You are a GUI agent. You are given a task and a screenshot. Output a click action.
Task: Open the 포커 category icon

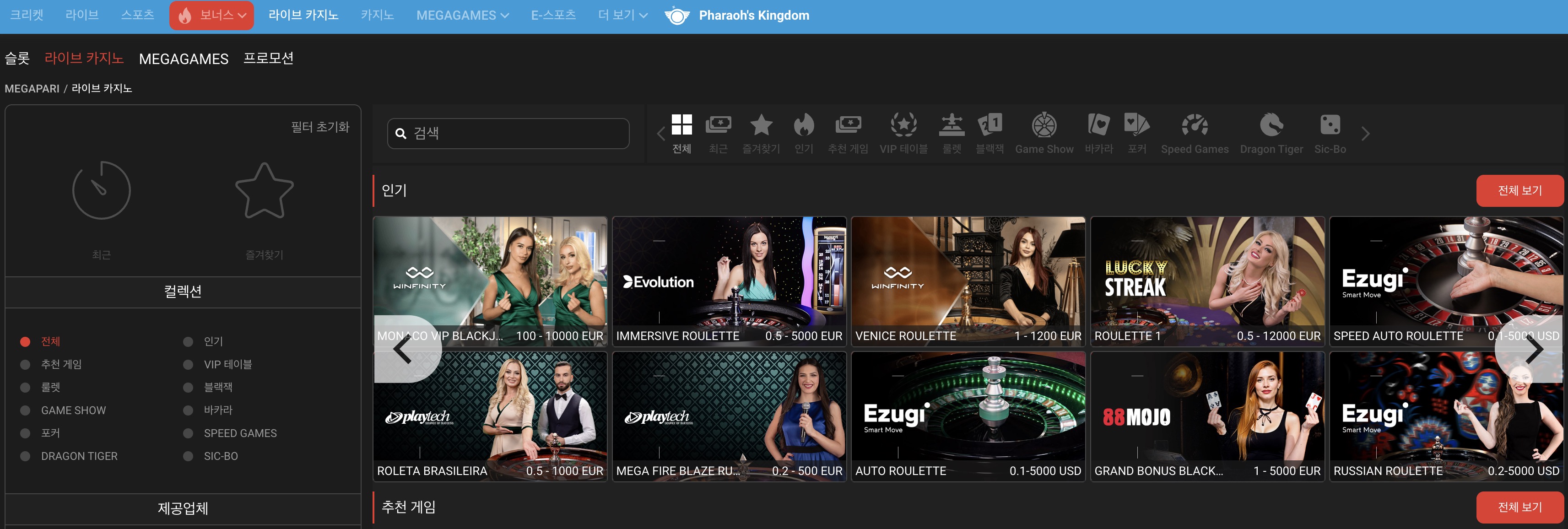coord(1136,125)
